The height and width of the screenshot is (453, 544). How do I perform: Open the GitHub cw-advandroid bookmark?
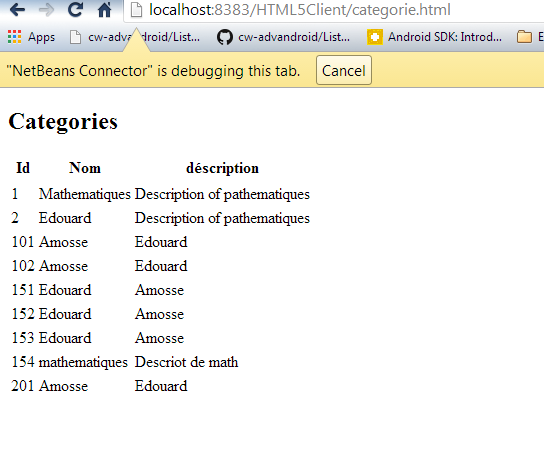click(x=283, y=37)
